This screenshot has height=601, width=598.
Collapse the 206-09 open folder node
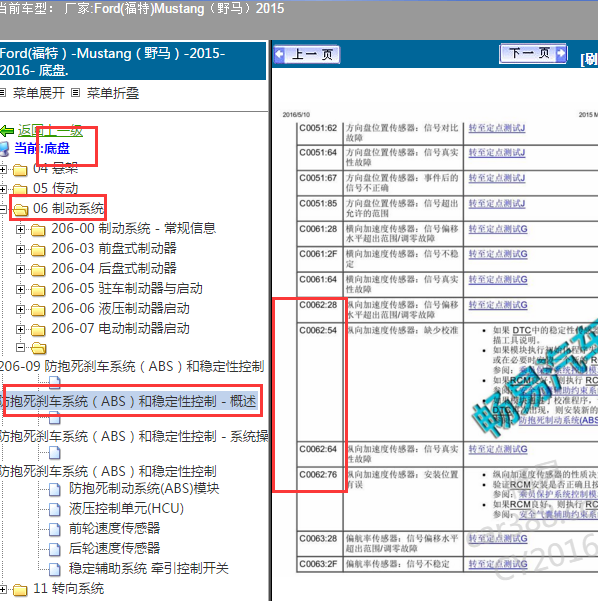20,347
